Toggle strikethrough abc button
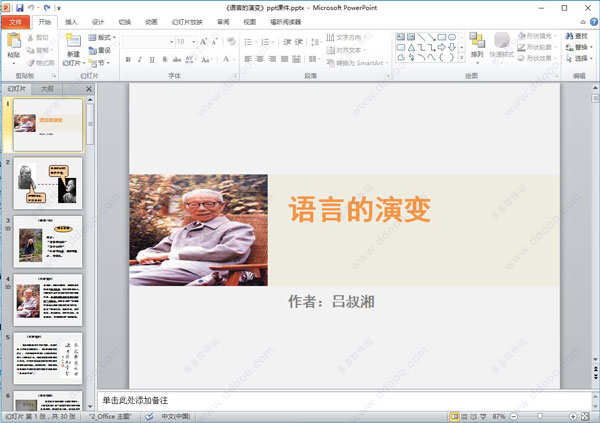Viewport: 600px width, 423px height. pyautogui.click(x=177, y=59)
